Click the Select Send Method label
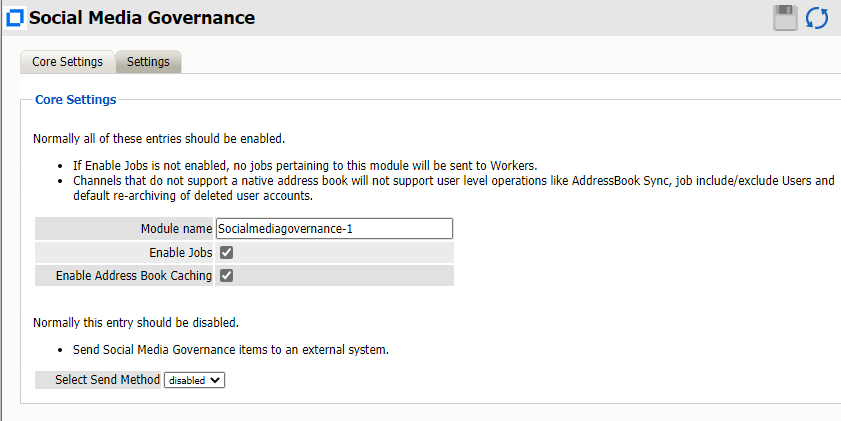Screen dimensions: 841x421 (108, 380)
